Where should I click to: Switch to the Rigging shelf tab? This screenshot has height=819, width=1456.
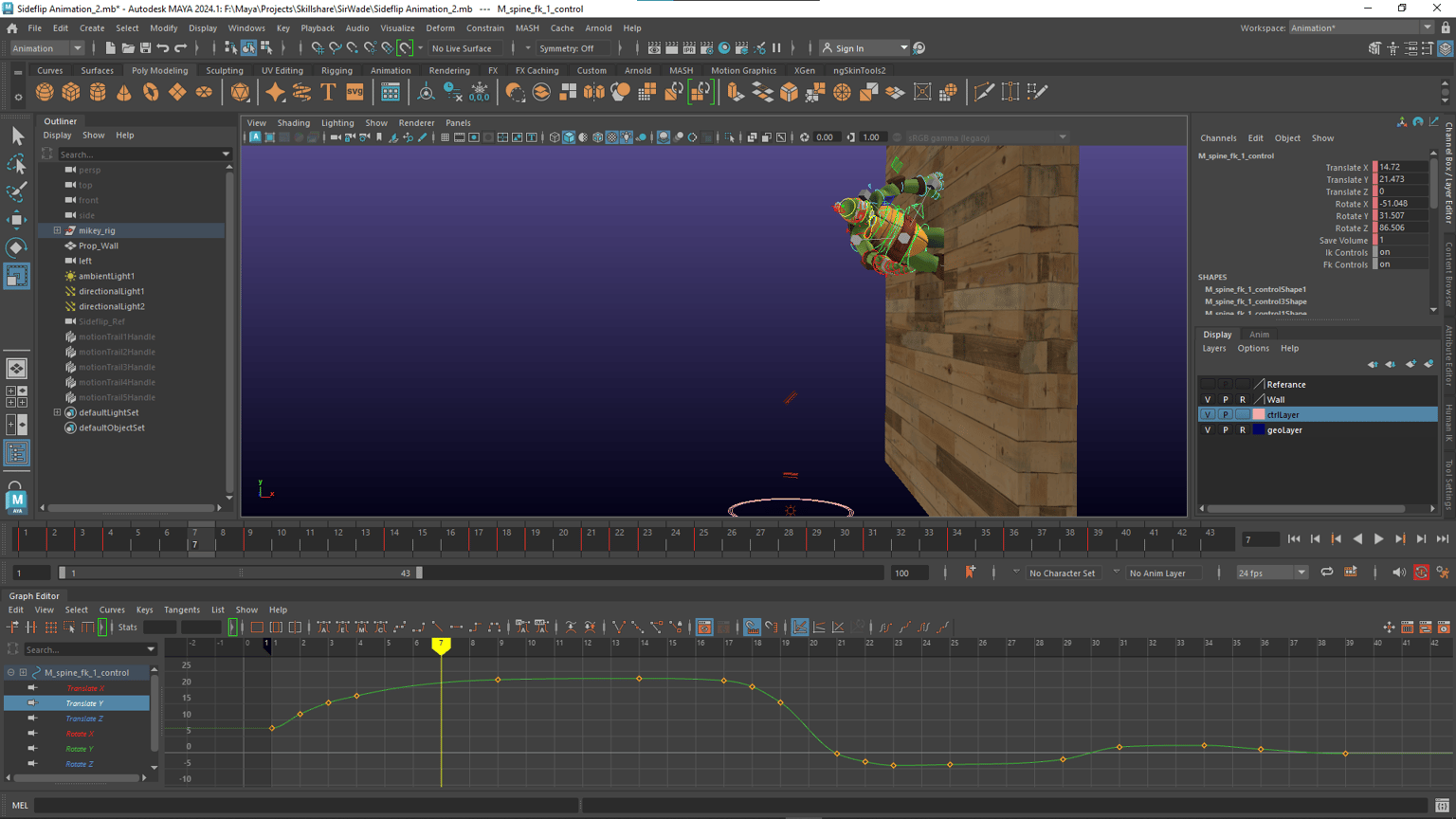337,70
